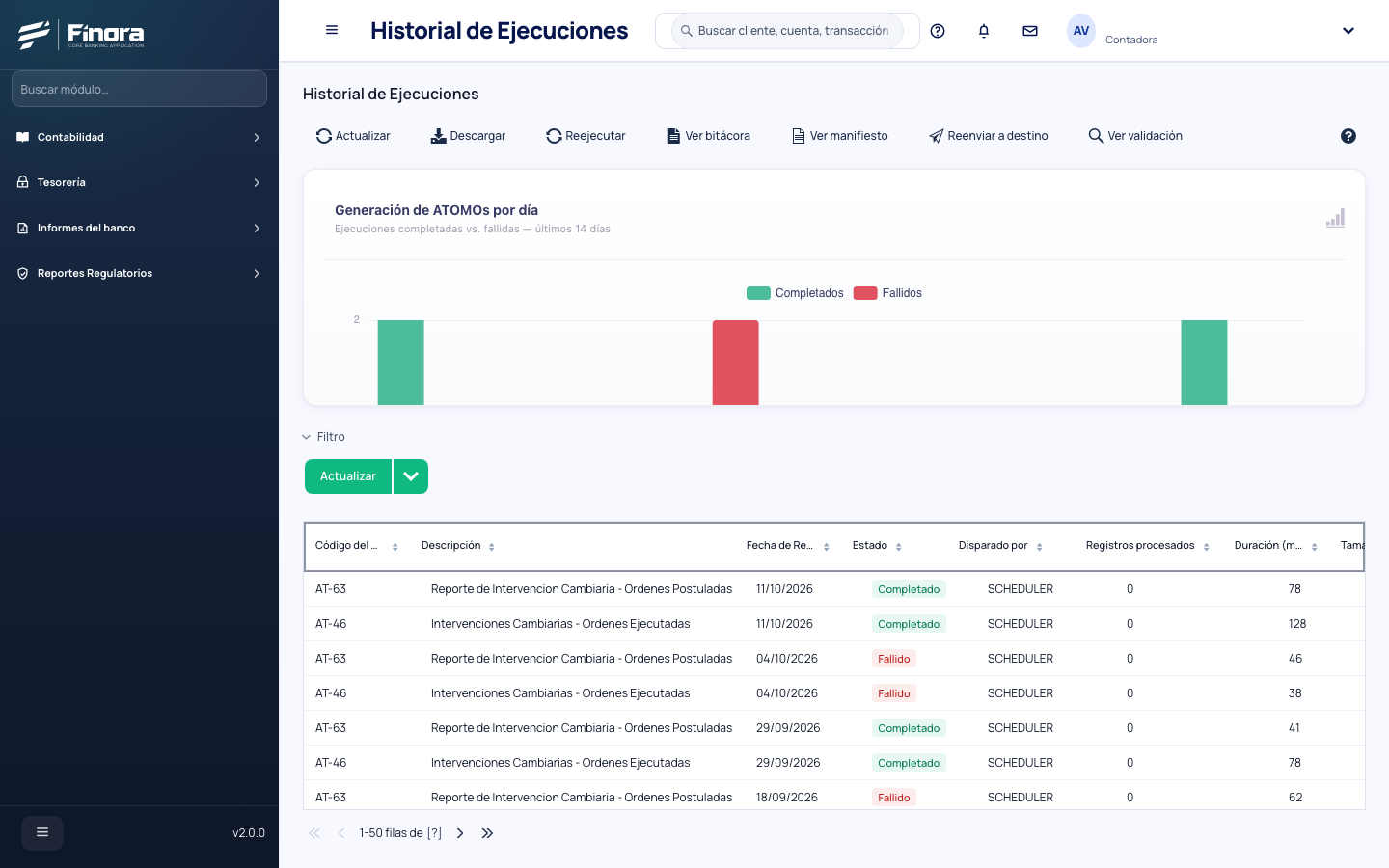Image resolution: width=1389 pixels, height=868 pixels.
Task: Expand the user profile dropdown chevron
Action: [x=1348, y=31]
